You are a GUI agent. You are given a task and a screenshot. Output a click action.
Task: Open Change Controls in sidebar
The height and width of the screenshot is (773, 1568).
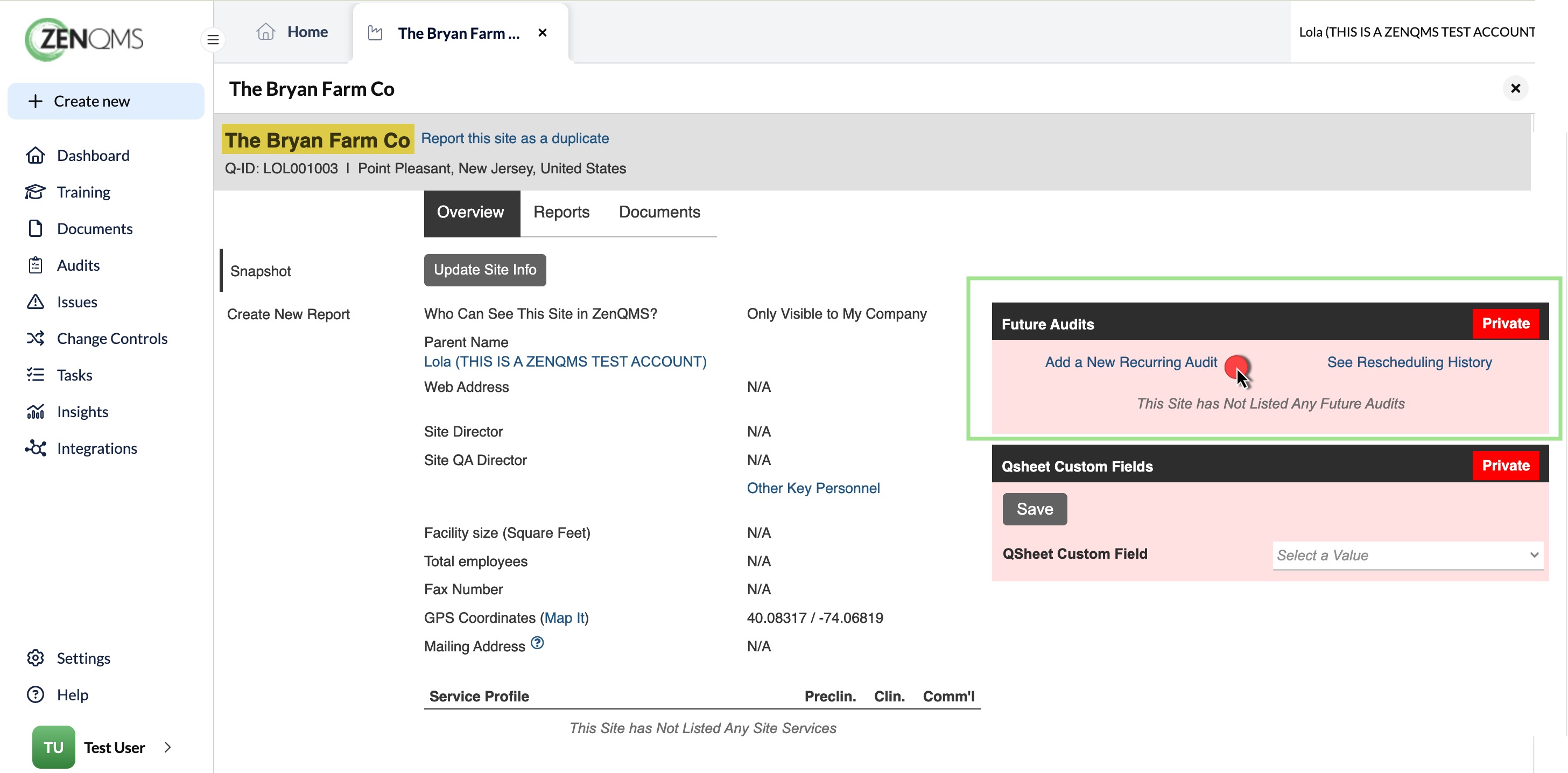[x=112, y=338]
